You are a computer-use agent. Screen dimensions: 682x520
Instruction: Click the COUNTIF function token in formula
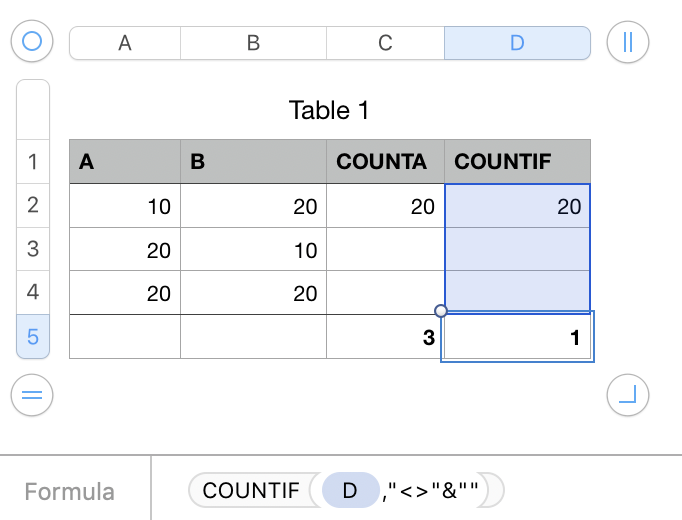[x=251, y=491]
